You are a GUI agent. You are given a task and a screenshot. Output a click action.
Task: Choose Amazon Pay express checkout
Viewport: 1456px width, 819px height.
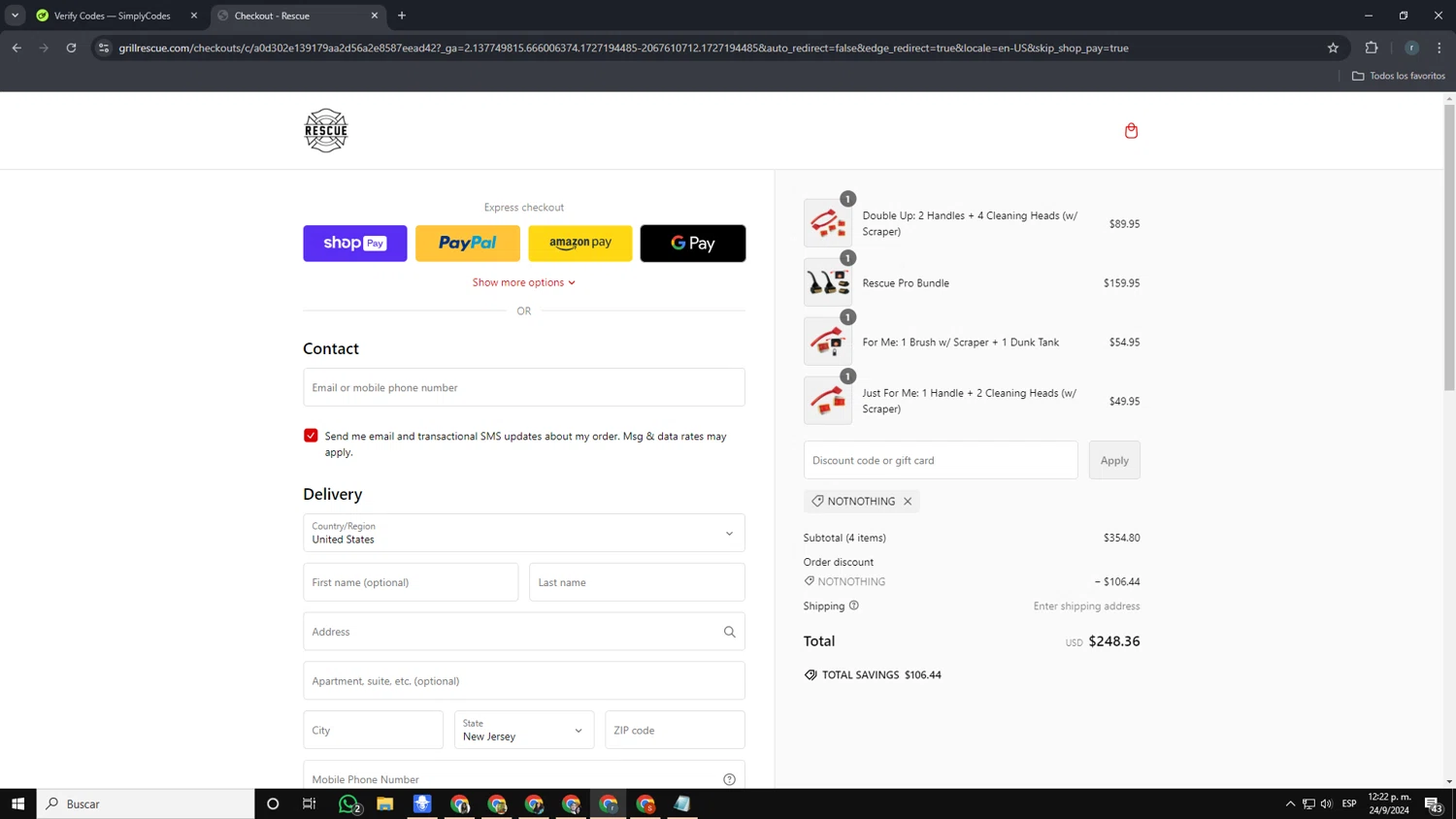click(580, 244)
